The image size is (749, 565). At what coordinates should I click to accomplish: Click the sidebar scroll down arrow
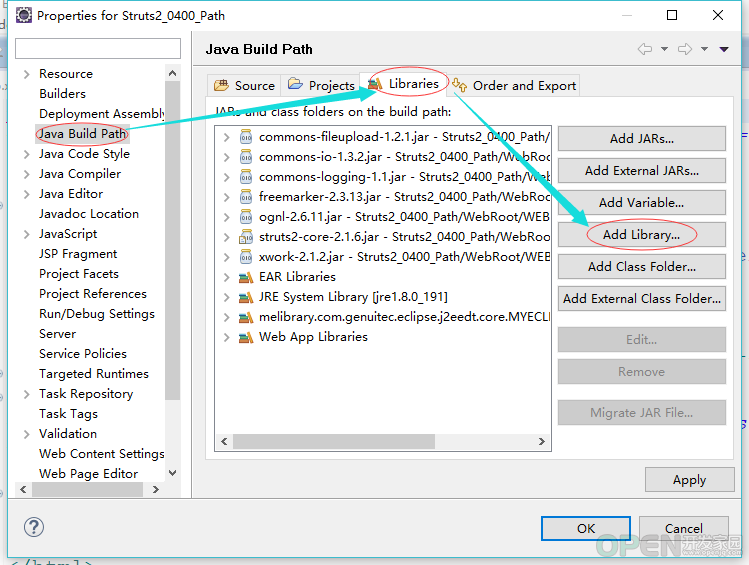[172, 473]
